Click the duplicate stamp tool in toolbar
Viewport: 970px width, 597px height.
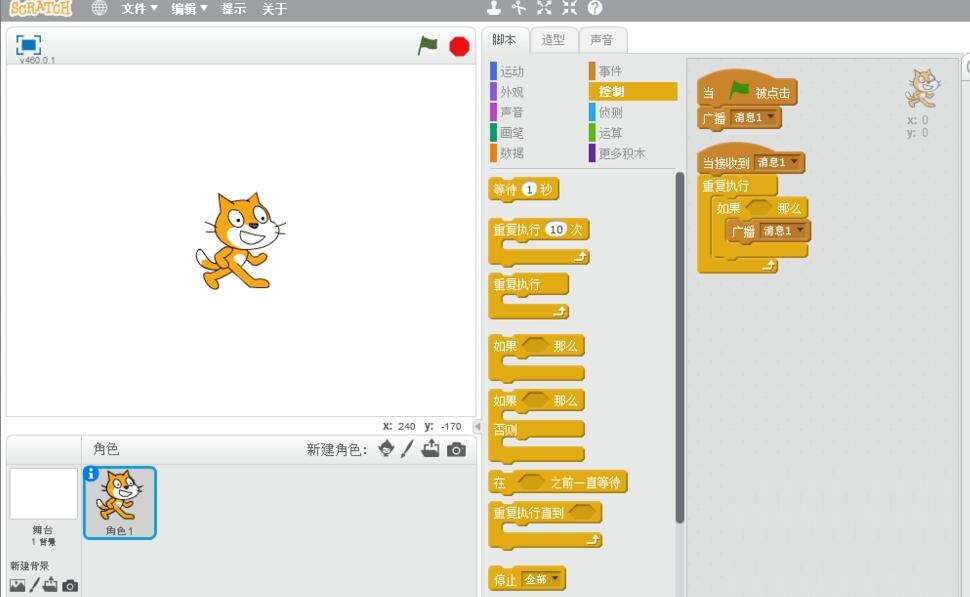(x=493, y=8)
